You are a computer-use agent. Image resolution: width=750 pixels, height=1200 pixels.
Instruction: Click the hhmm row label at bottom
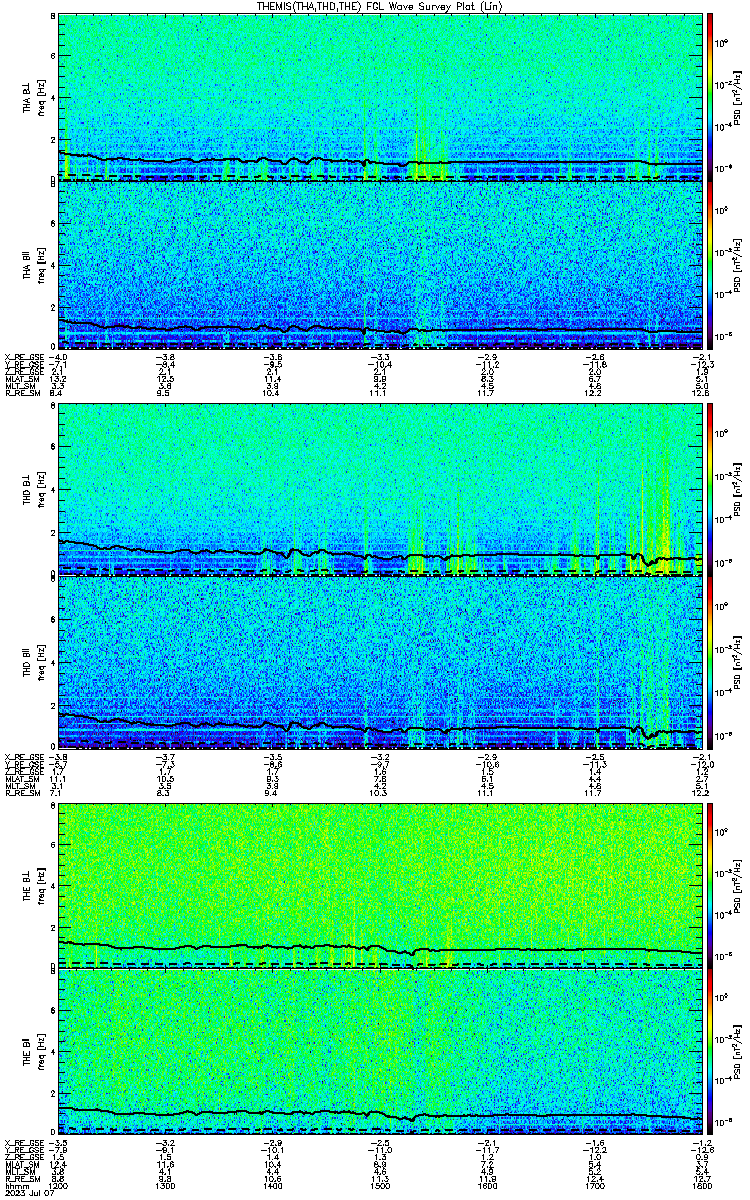tap(15, 1187)
